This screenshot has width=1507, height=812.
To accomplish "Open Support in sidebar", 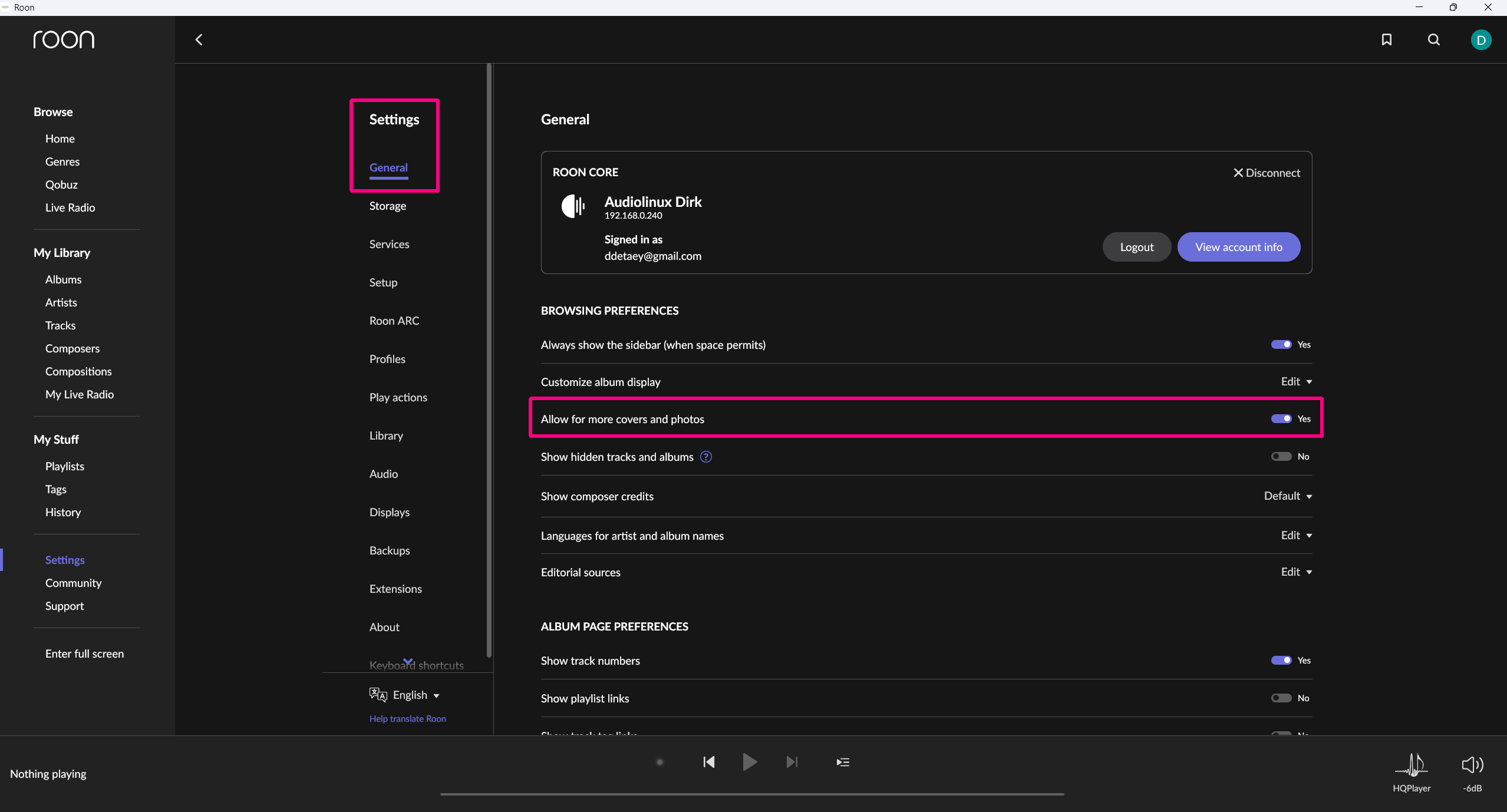I will click(65, 606).
